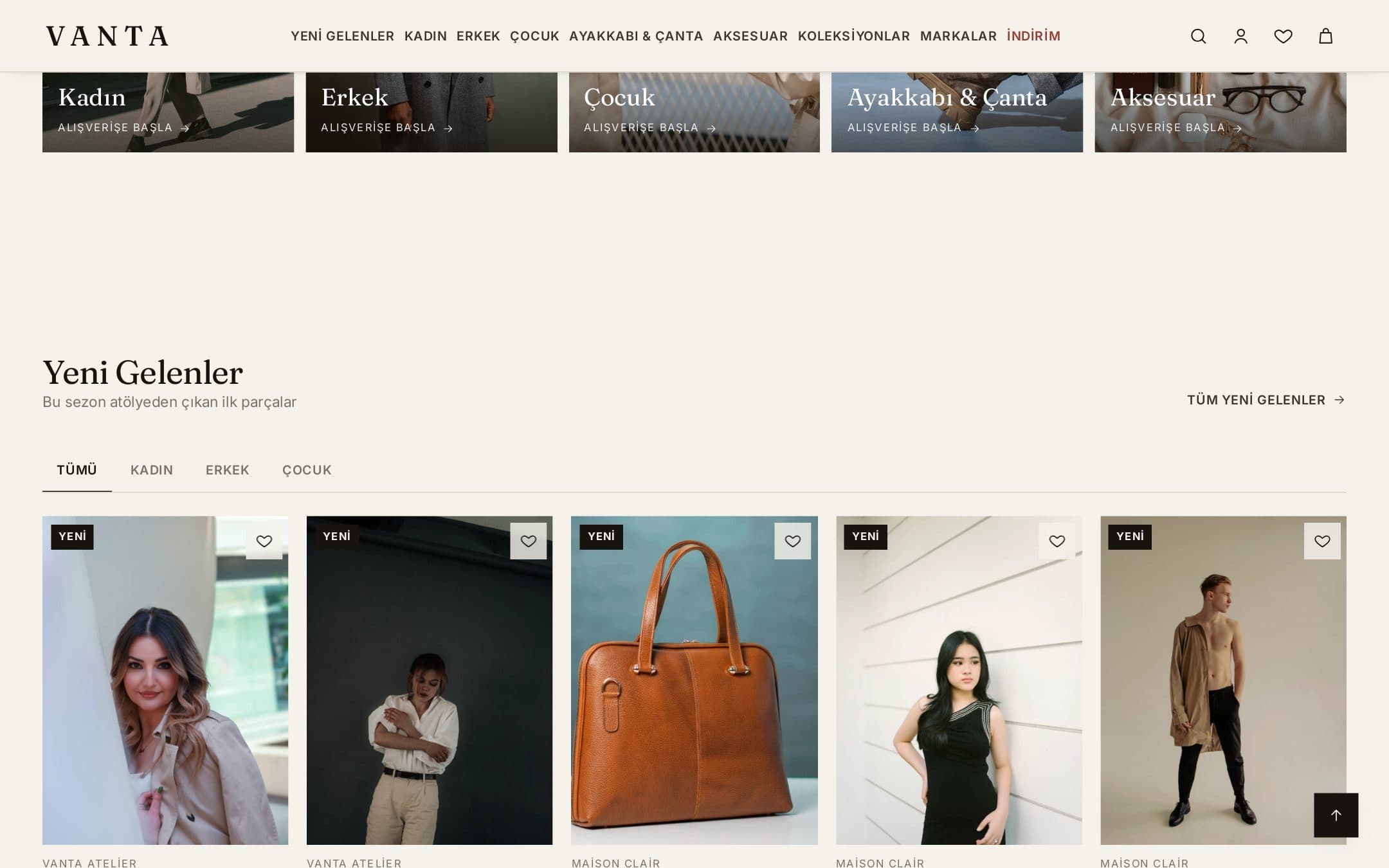Click ALIŞVERİŞE BAŞLA on Ayakkabı & Çanta card
The height and width of the screenshot is (868, 1389).
click(x=913, y=127)
